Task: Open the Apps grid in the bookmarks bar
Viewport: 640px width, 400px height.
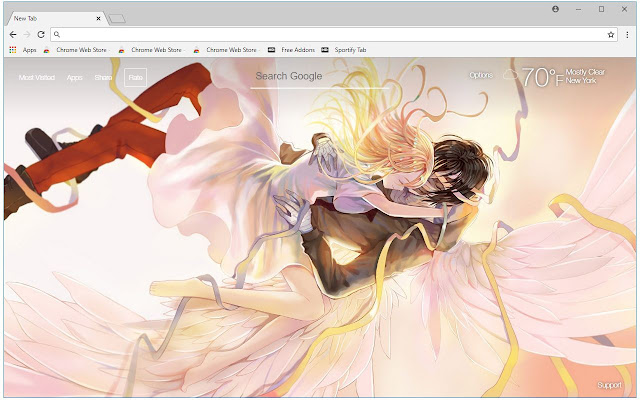Action: pos(22,50)
